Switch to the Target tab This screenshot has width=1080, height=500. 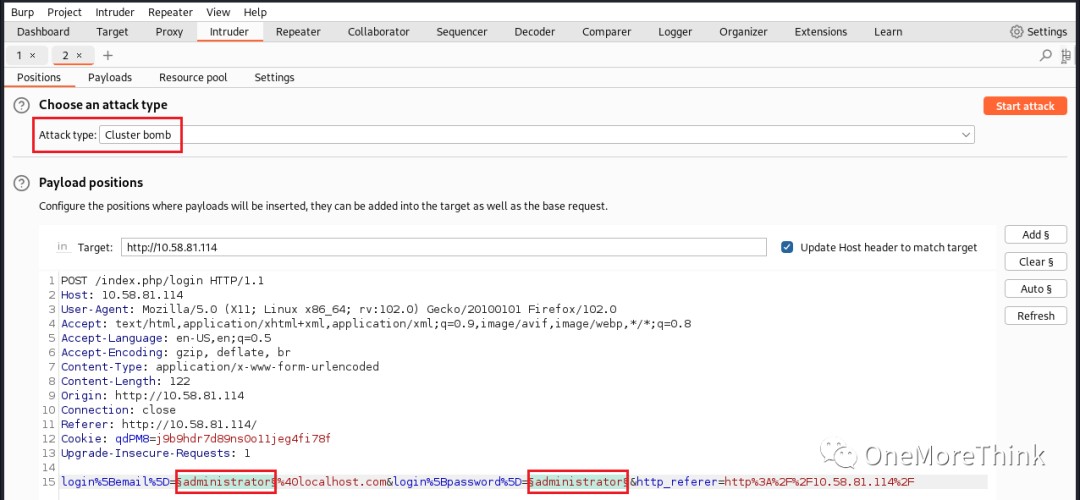[112, 32]
